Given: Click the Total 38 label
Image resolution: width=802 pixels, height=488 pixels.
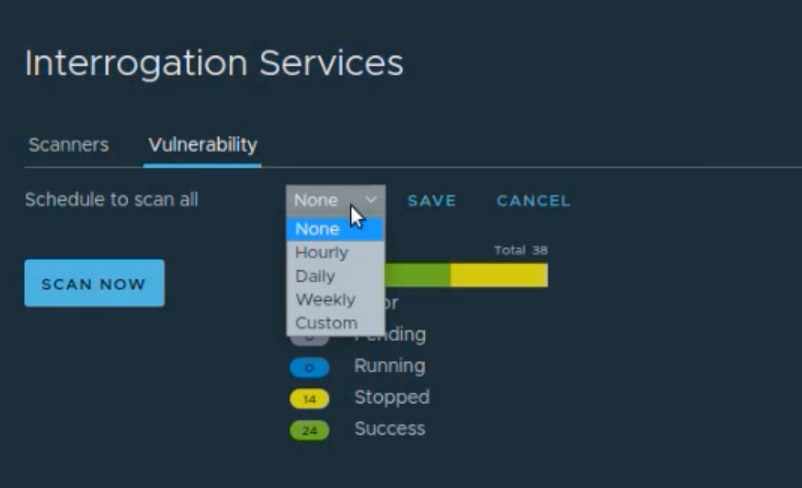Looking at the screenshot, I should [x=520, y=250].
